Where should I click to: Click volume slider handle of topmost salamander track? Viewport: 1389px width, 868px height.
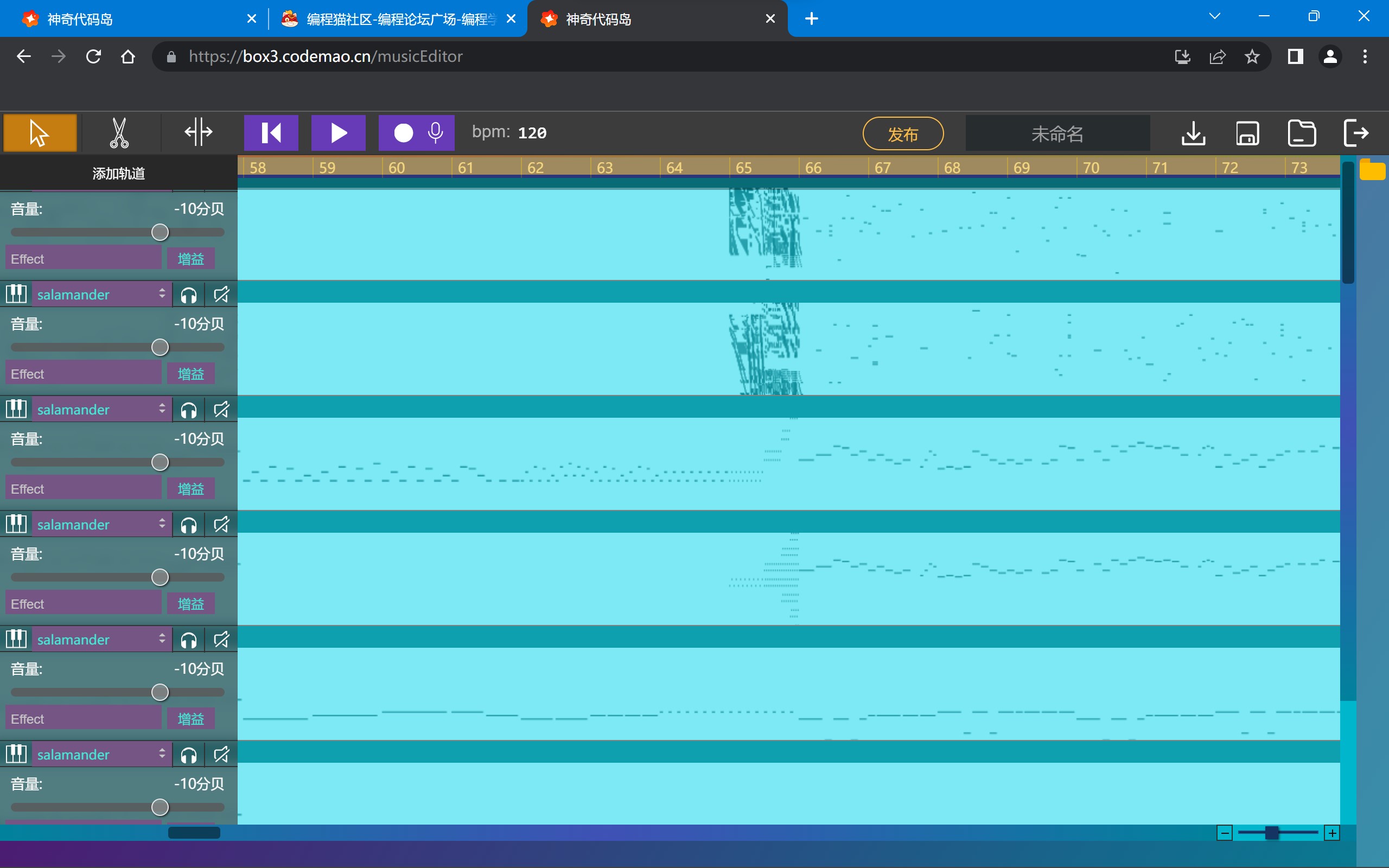pos(160,347)
